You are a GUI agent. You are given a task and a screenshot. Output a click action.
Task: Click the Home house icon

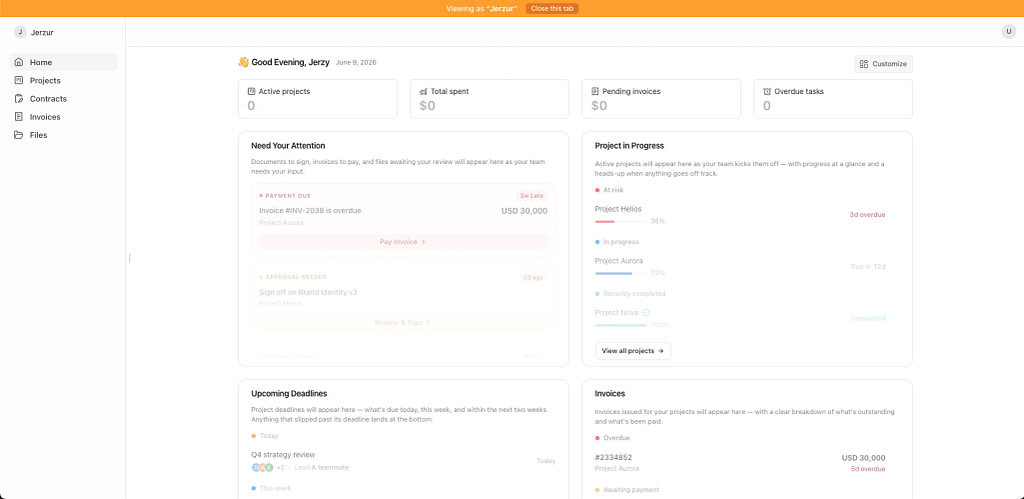pyautogui.click(x=18, y=62)
